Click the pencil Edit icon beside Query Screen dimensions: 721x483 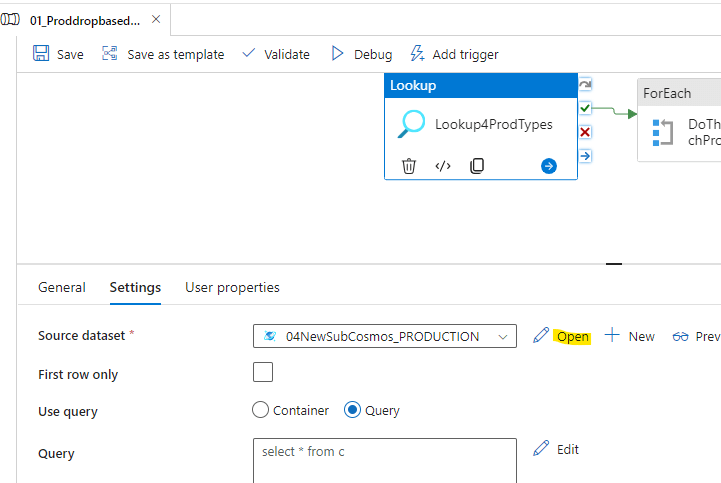(x=541, y=449)
